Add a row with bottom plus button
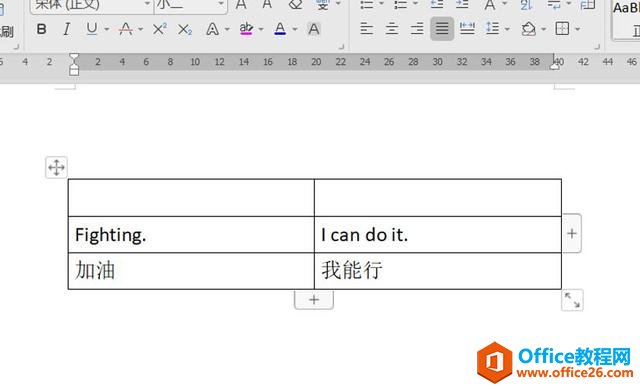 point(314,300)
